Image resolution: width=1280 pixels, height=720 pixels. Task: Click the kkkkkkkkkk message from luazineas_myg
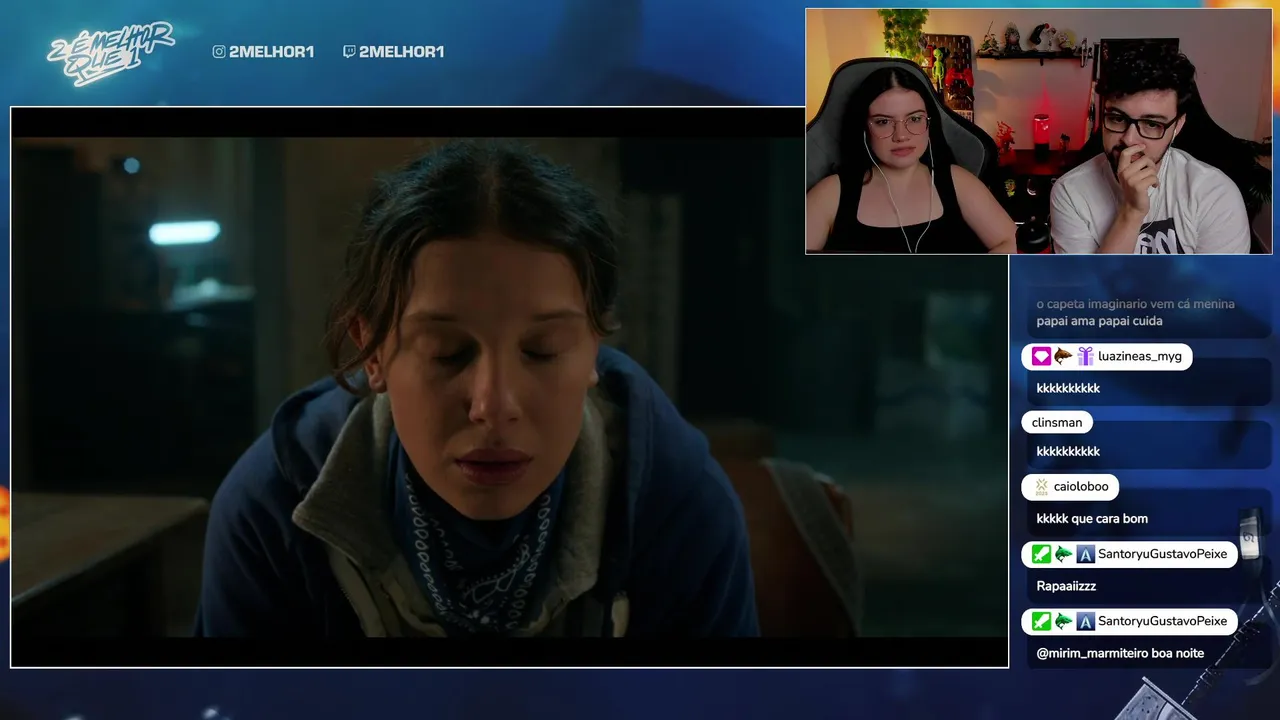(x=1068, y=388)
